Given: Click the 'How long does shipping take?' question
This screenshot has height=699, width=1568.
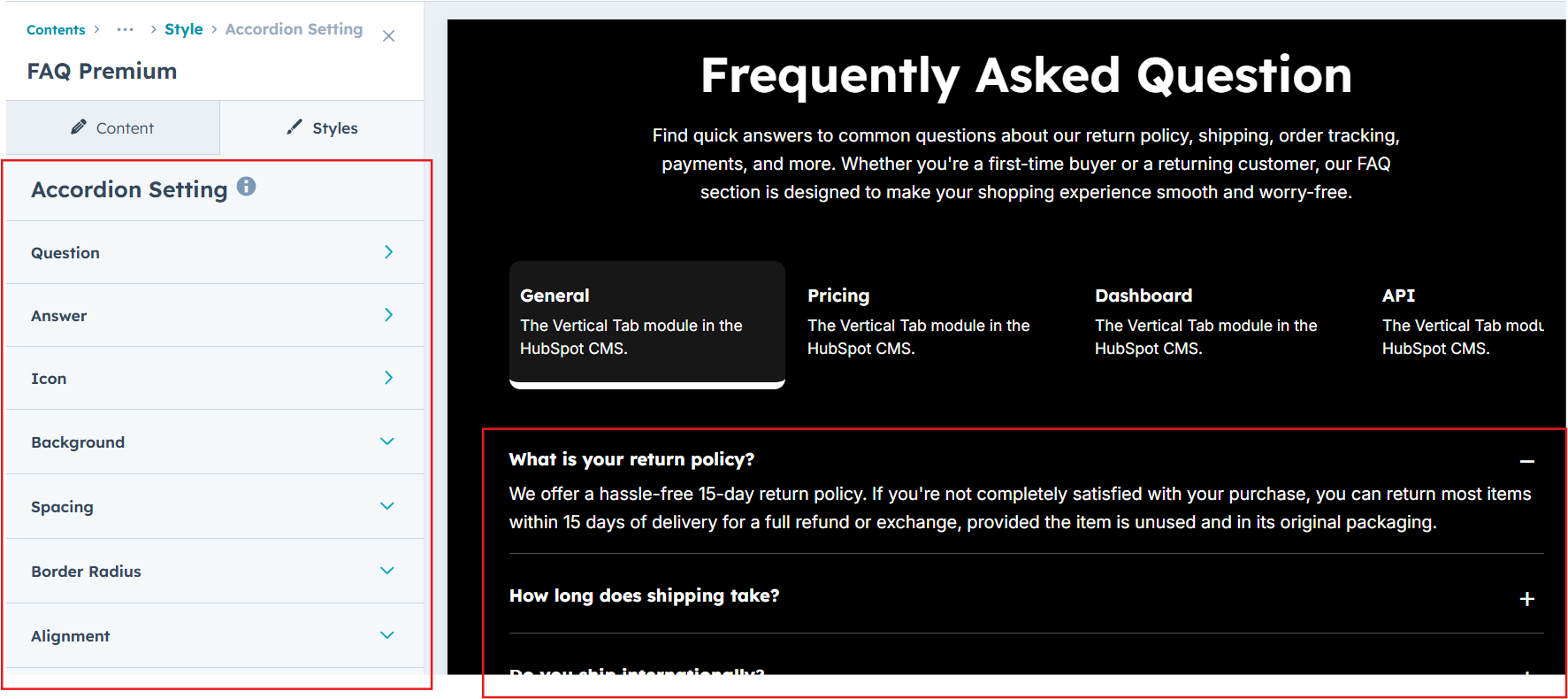Looking at the screenshot, I should coord(644,595).
